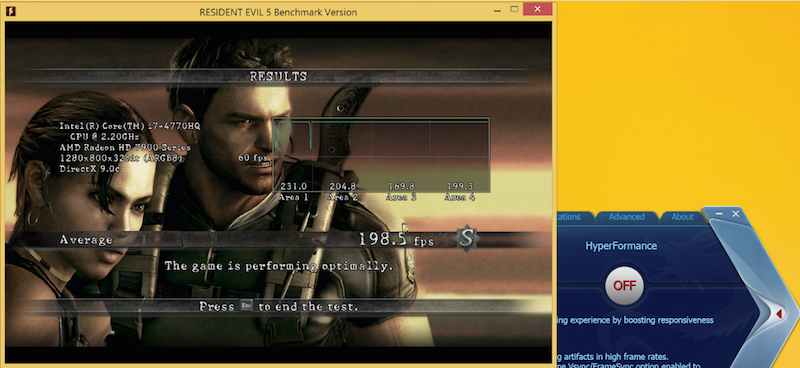Minimize the HyperFormance control panel
The width and height of the screenshot is (800, 368).
(x=719, y=214)
